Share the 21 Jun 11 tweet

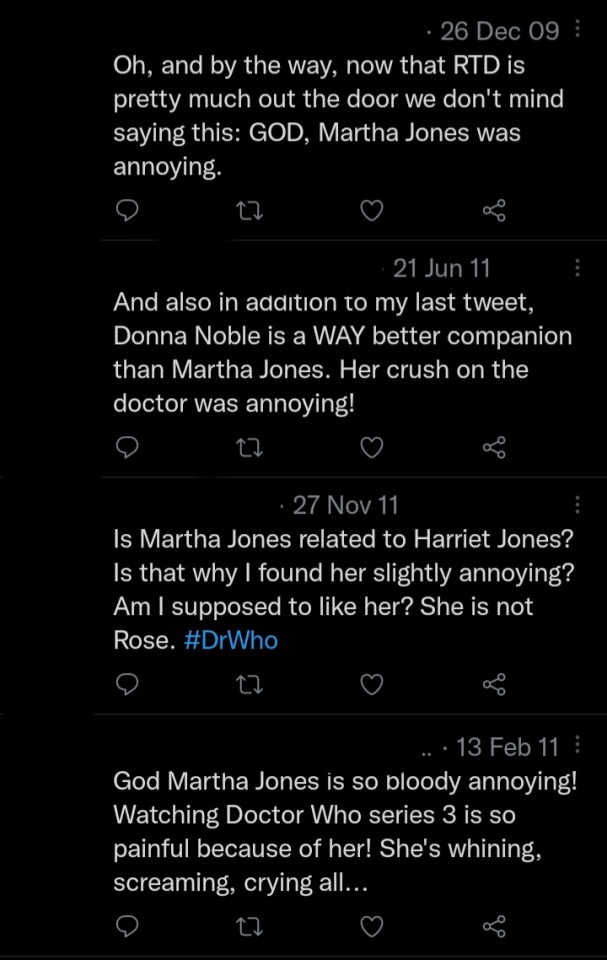(x=494, y=447)
